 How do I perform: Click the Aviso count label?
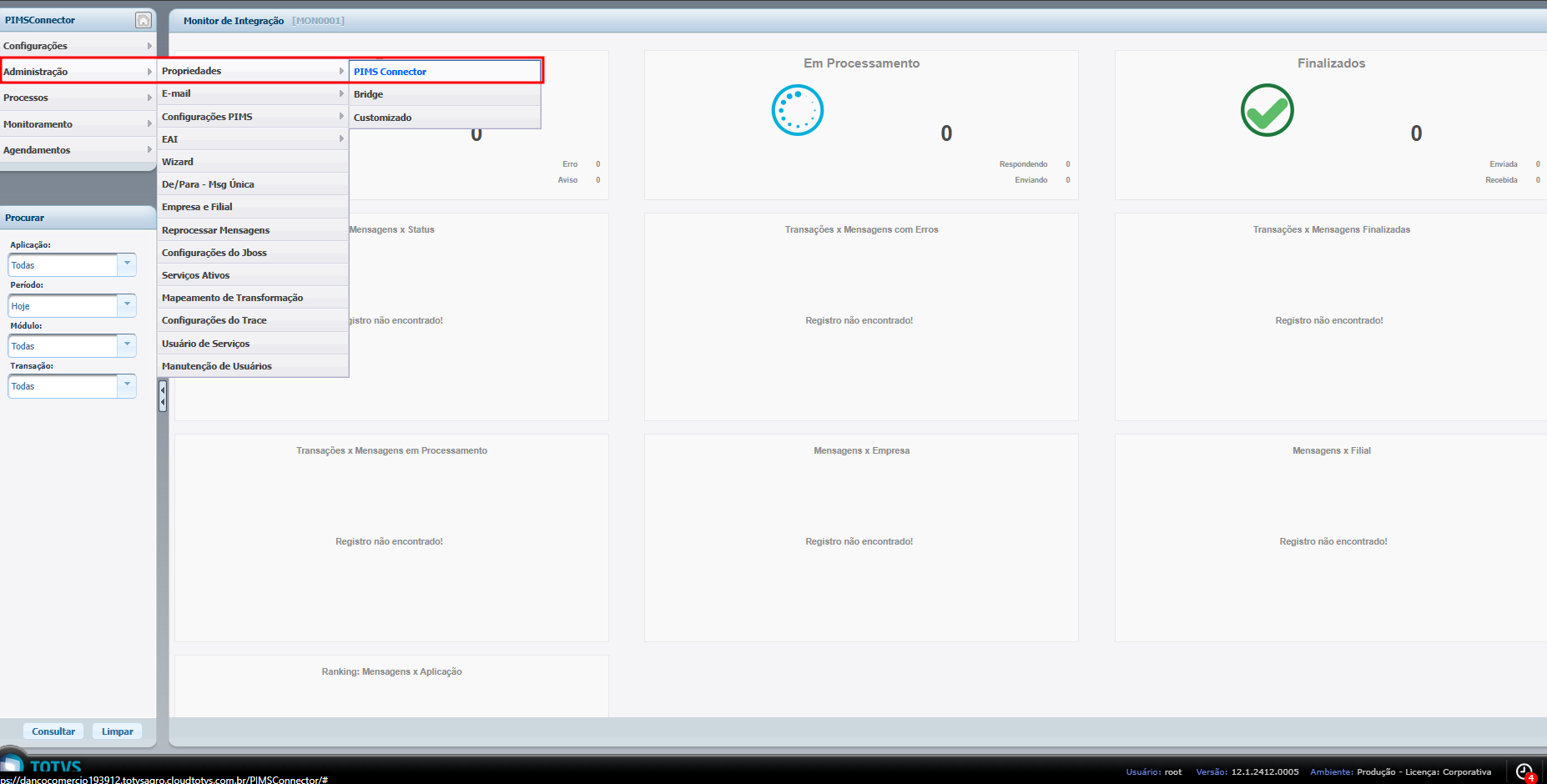tap(567, 180)
